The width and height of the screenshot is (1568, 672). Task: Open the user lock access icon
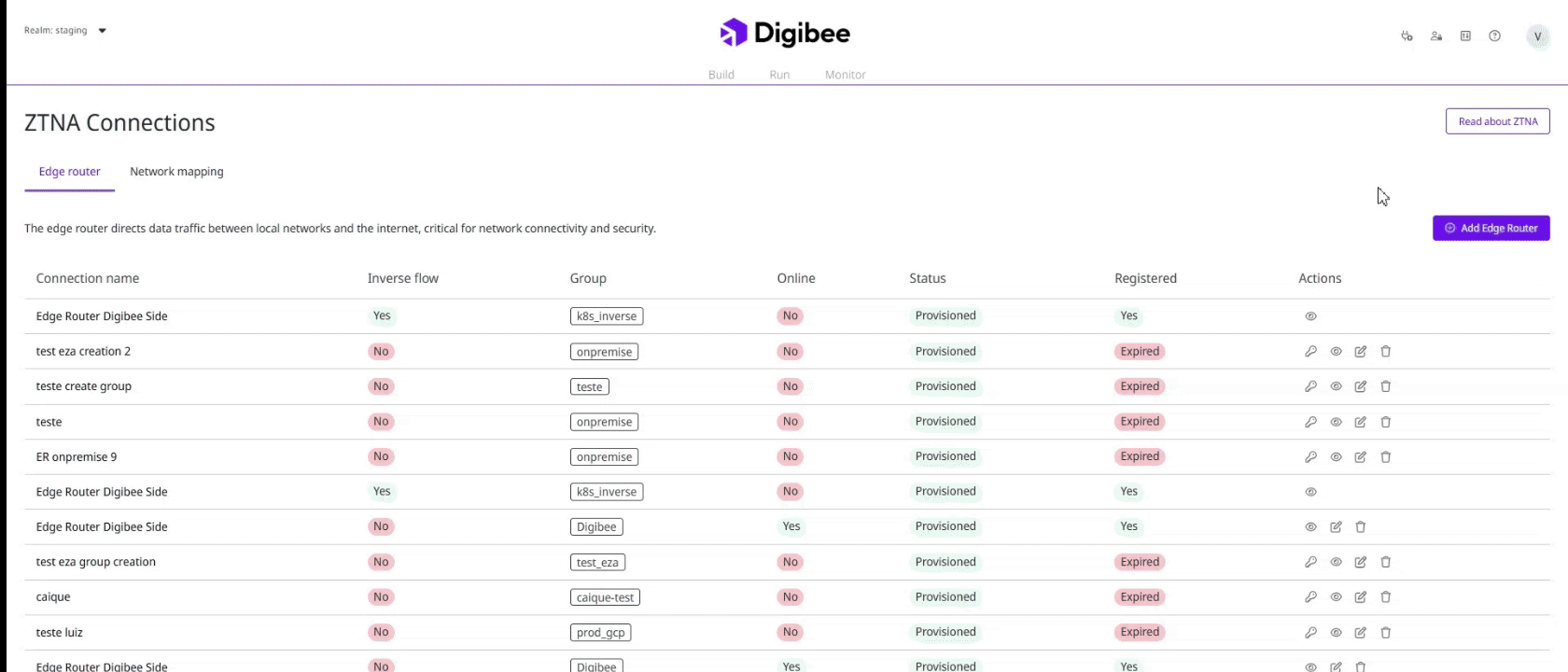pos(1436,36)
